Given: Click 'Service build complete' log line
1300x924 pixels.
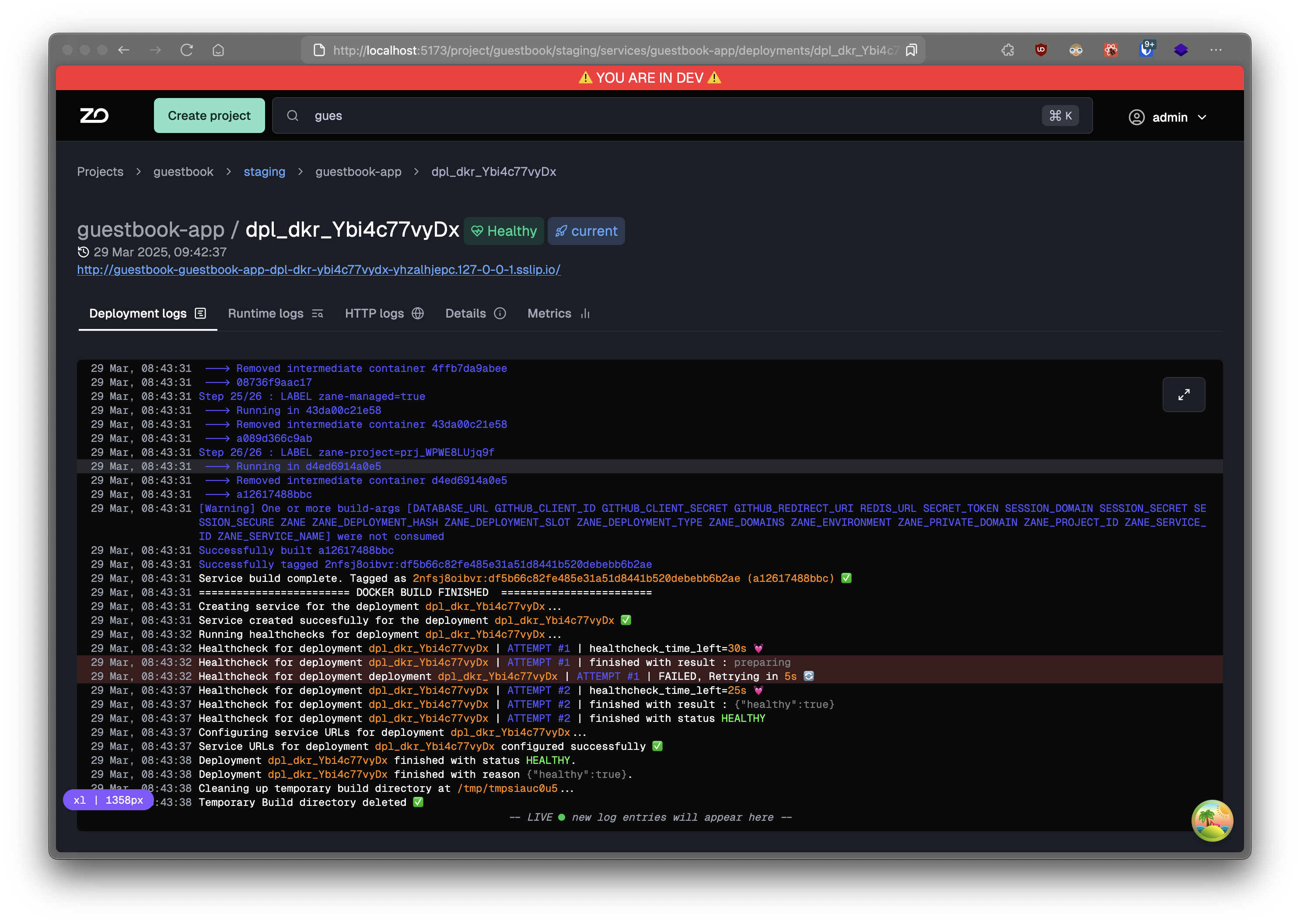Looking at the screenshot, I should click(x=650, y=579).
